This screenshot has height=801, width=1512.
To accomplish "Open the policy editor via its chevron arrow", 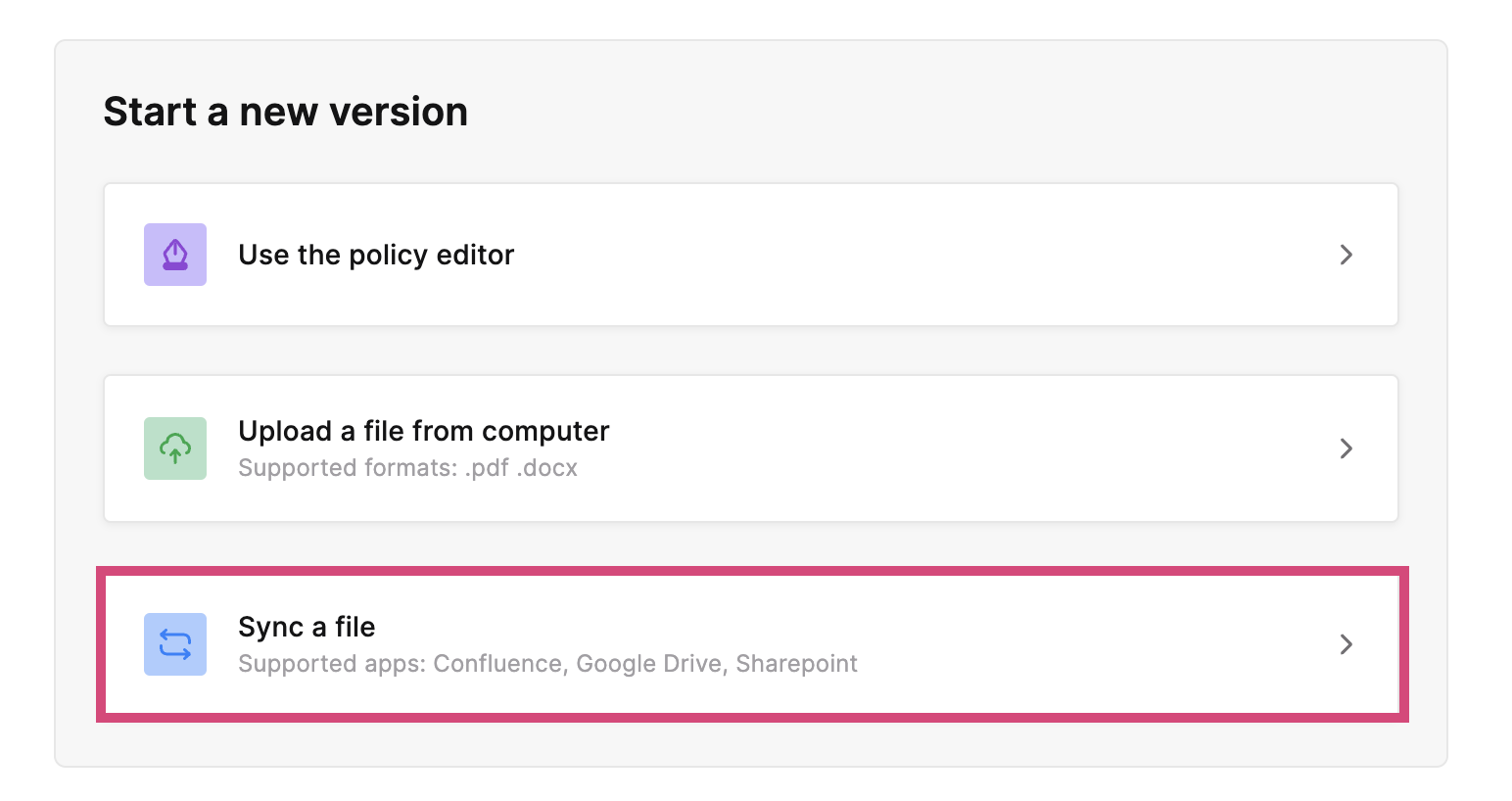I will click(x=1347, y=255).
